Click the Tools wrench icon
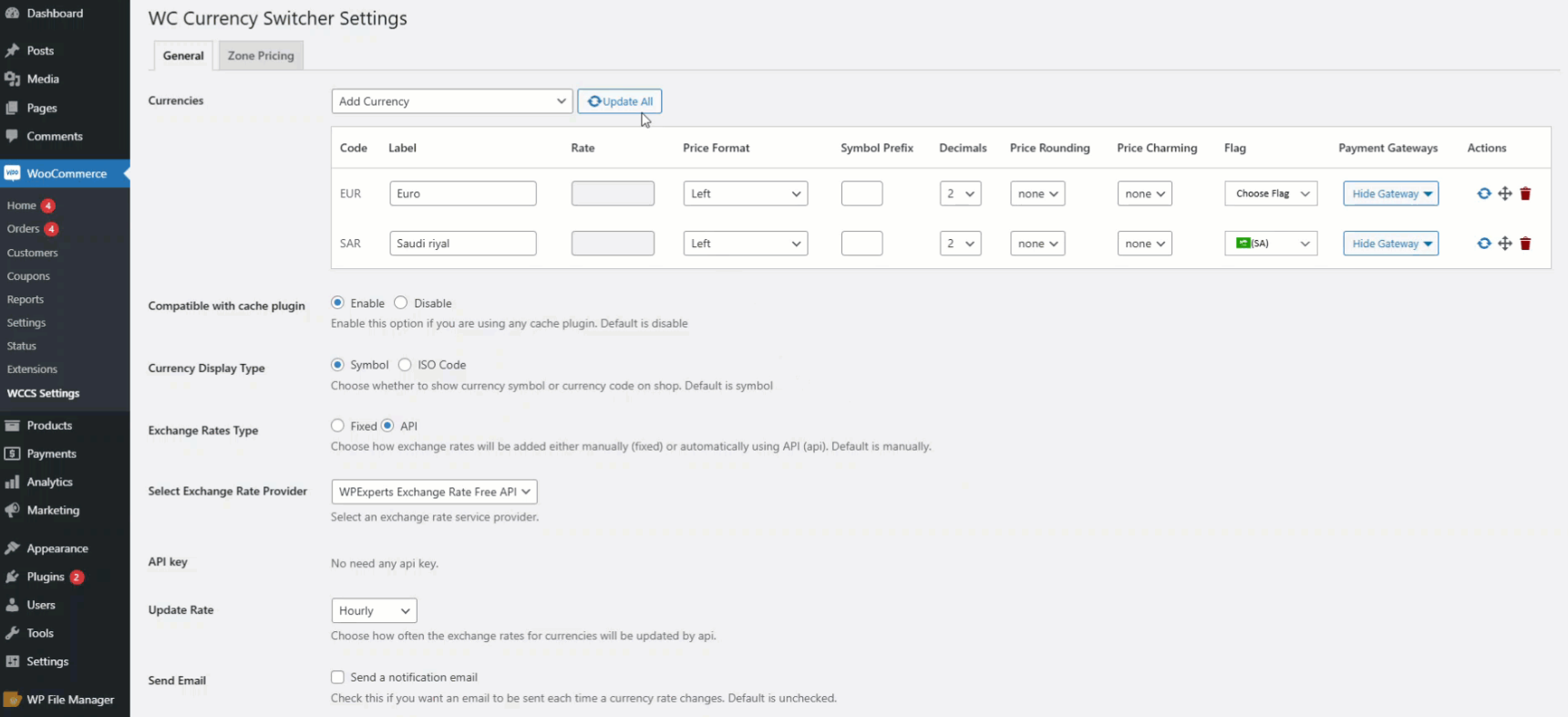Image resolution: width=1568 pixels, height=717 pixels. click(x=12, y=633)
